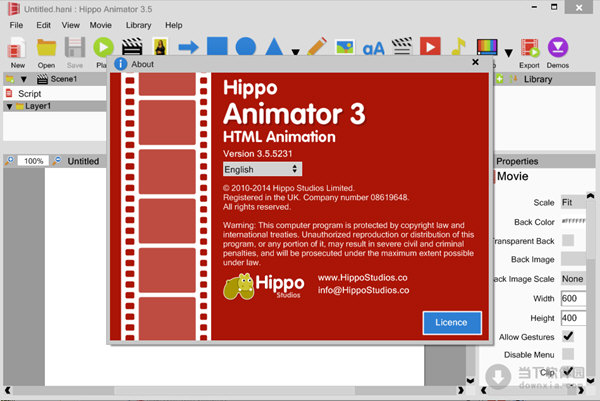Select the blue triangle shape tool
Viewport: 600px width, 401px height.
pos(274,47)
